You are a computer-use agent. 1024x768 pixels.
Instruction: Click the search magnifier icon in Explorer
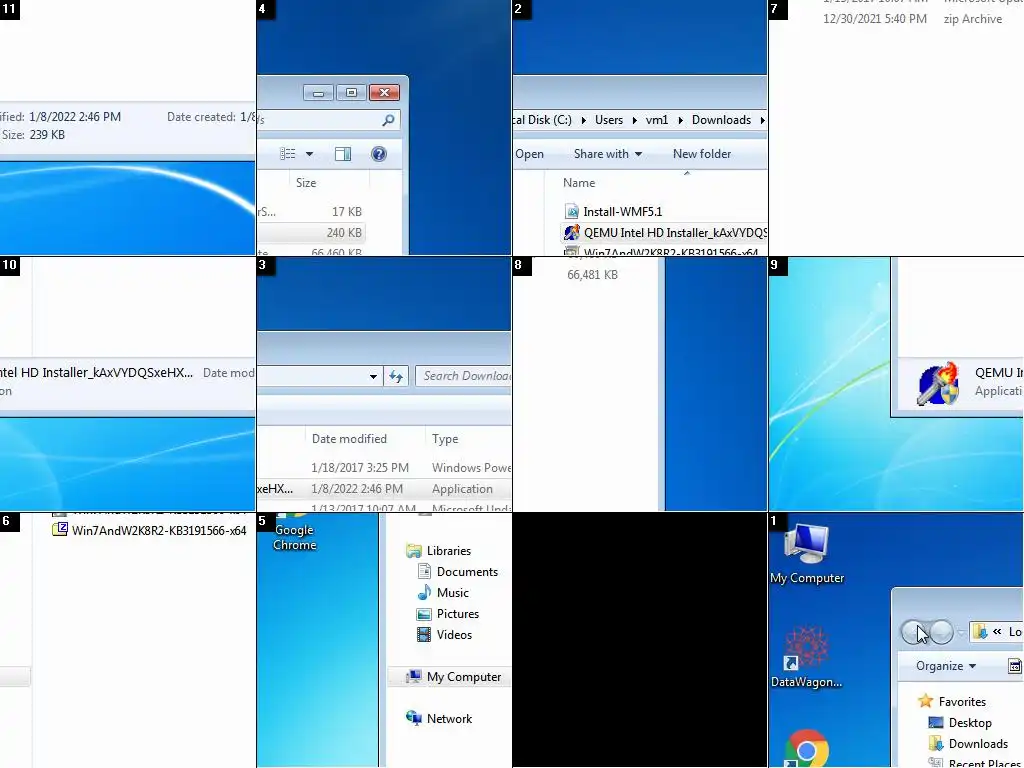pos(388,120)
